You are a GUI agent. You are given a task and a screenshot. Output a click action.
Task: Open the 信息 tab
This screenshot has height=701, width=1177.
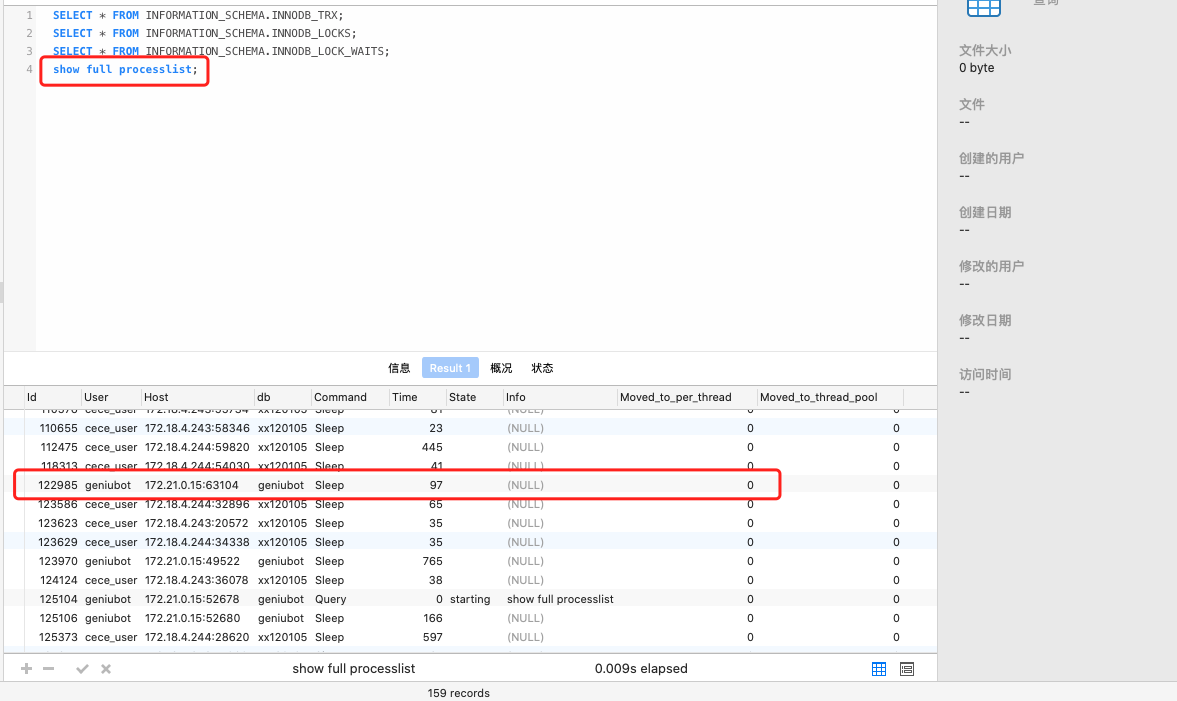399,368
